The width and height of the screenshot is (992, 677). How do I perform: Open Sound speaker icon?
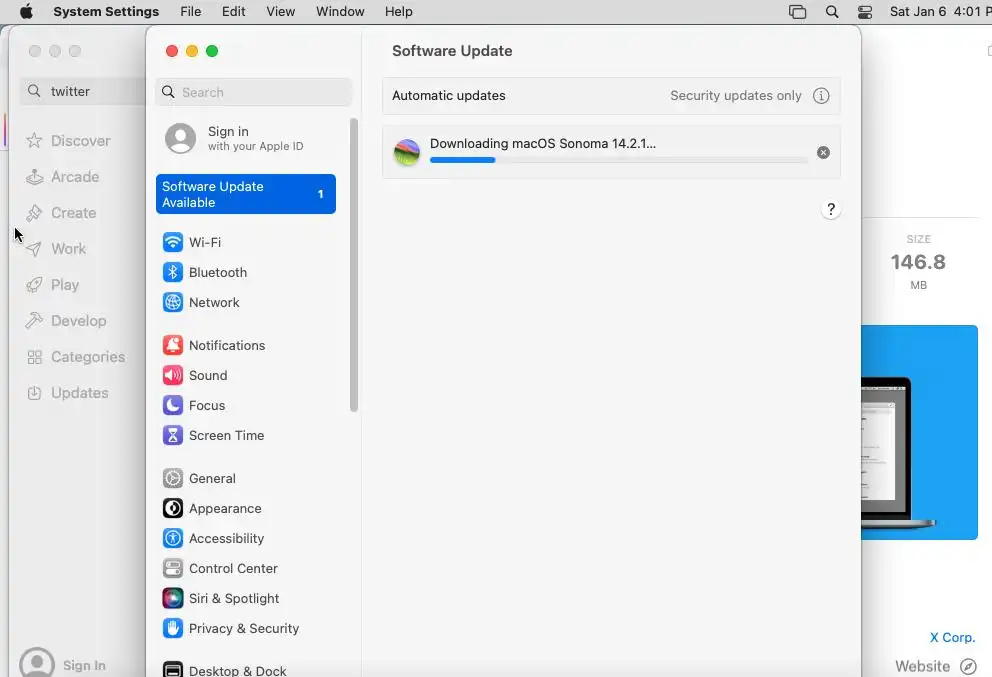(x=173, y=375)
